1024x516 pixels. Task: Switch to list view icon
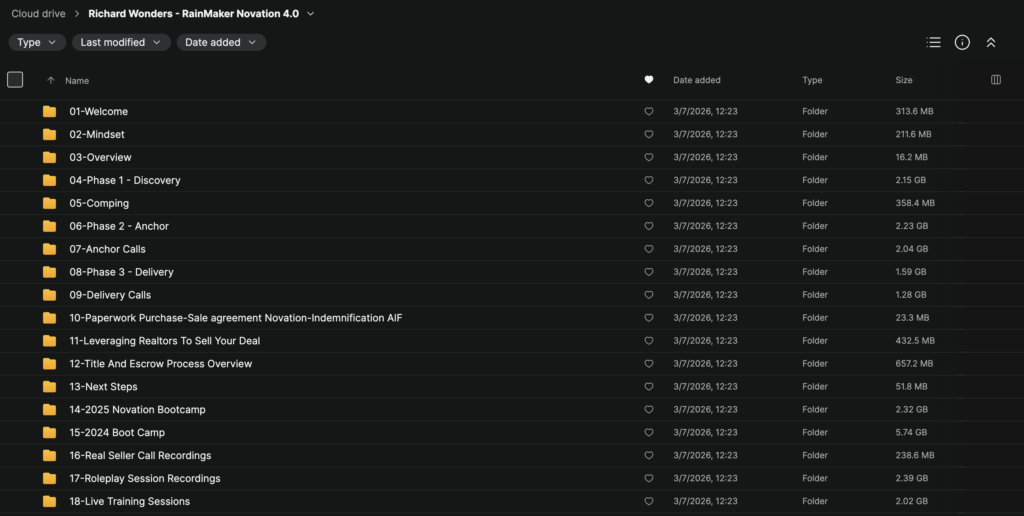pyautogui.click(x=933, y=42)
